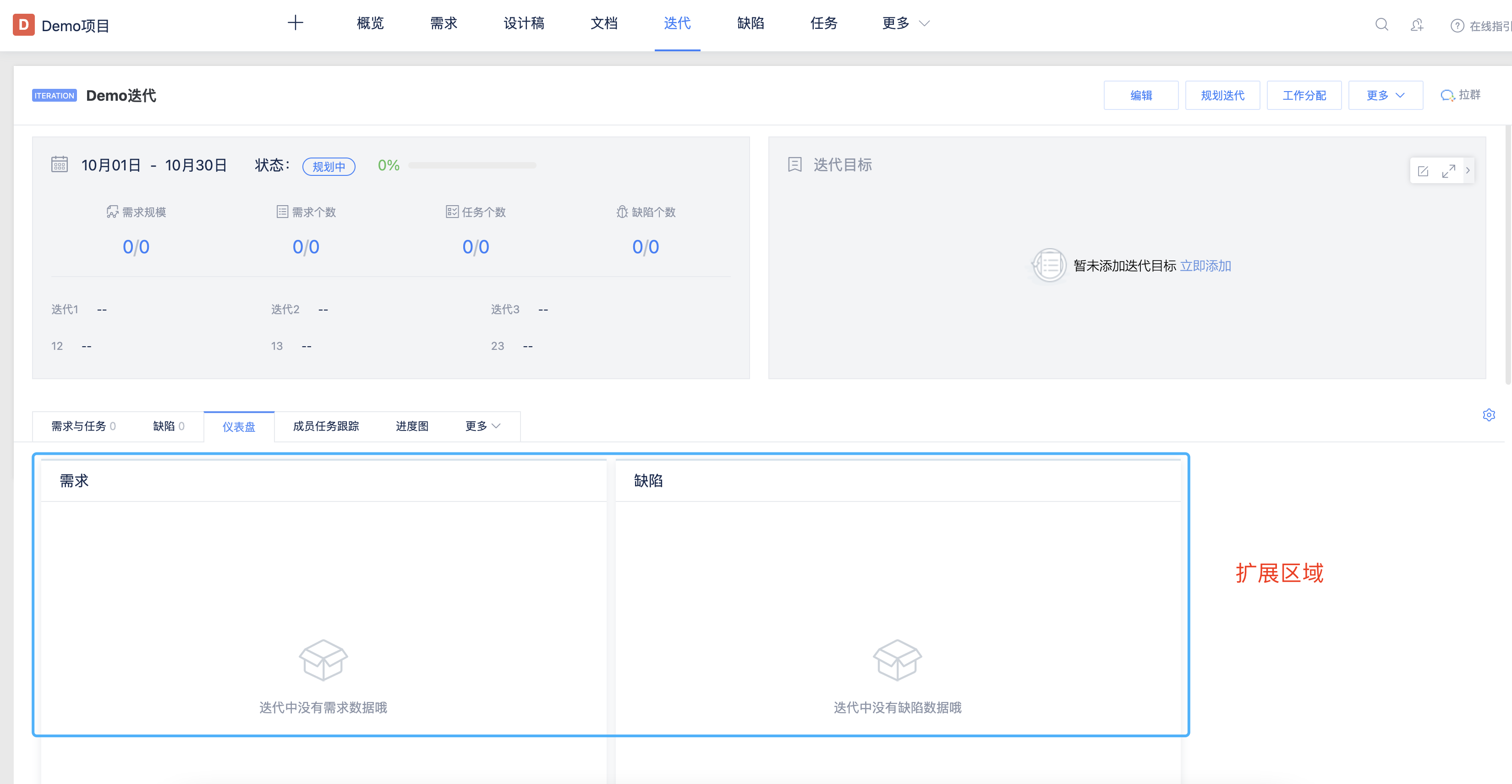Click the 迭代3 field label
This screenshot has width=1512, height=784.
[505, 309]
